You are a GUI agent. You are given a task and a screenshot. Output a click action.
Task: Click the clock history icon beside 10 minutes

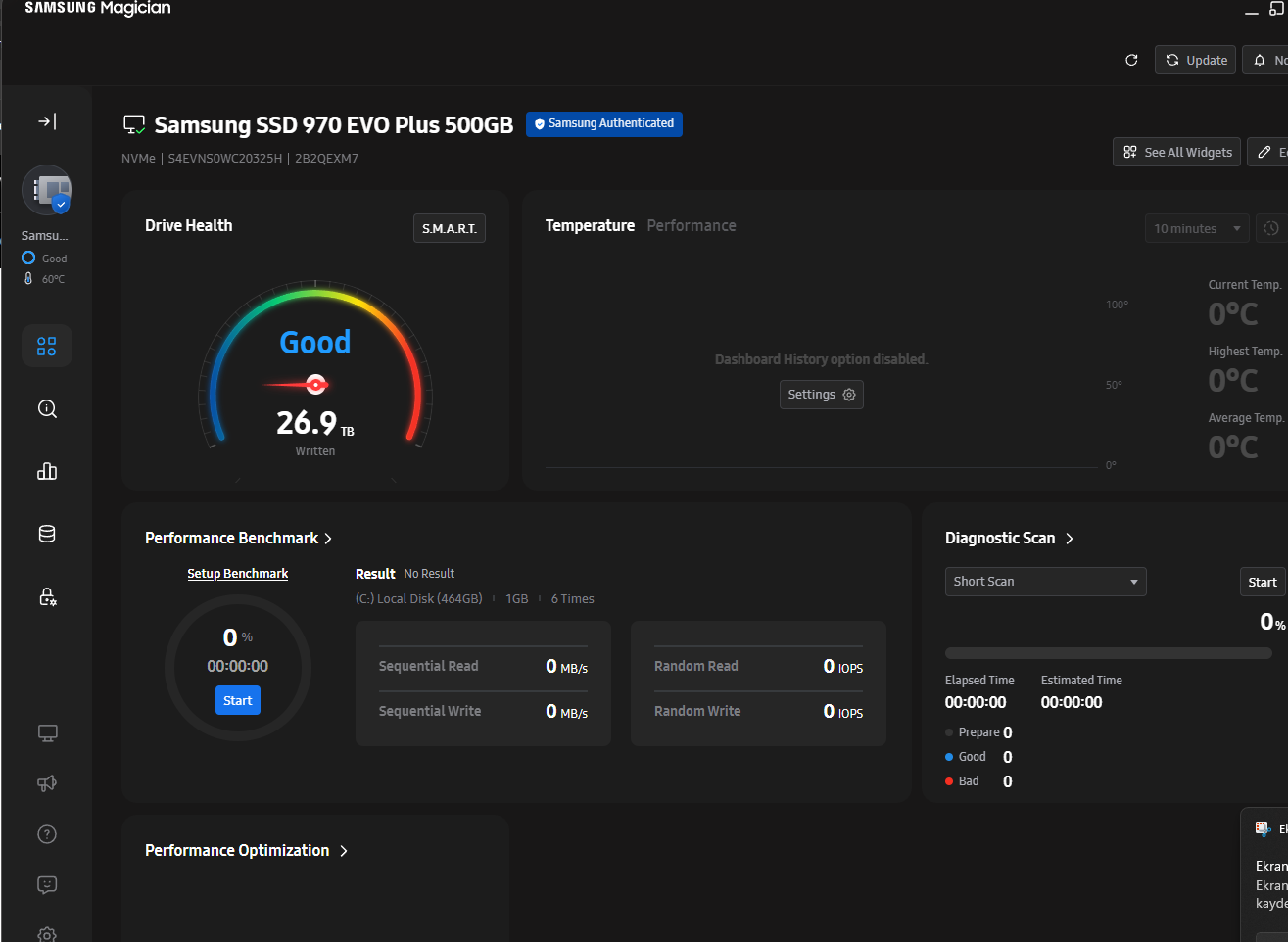coord(1271,228)
